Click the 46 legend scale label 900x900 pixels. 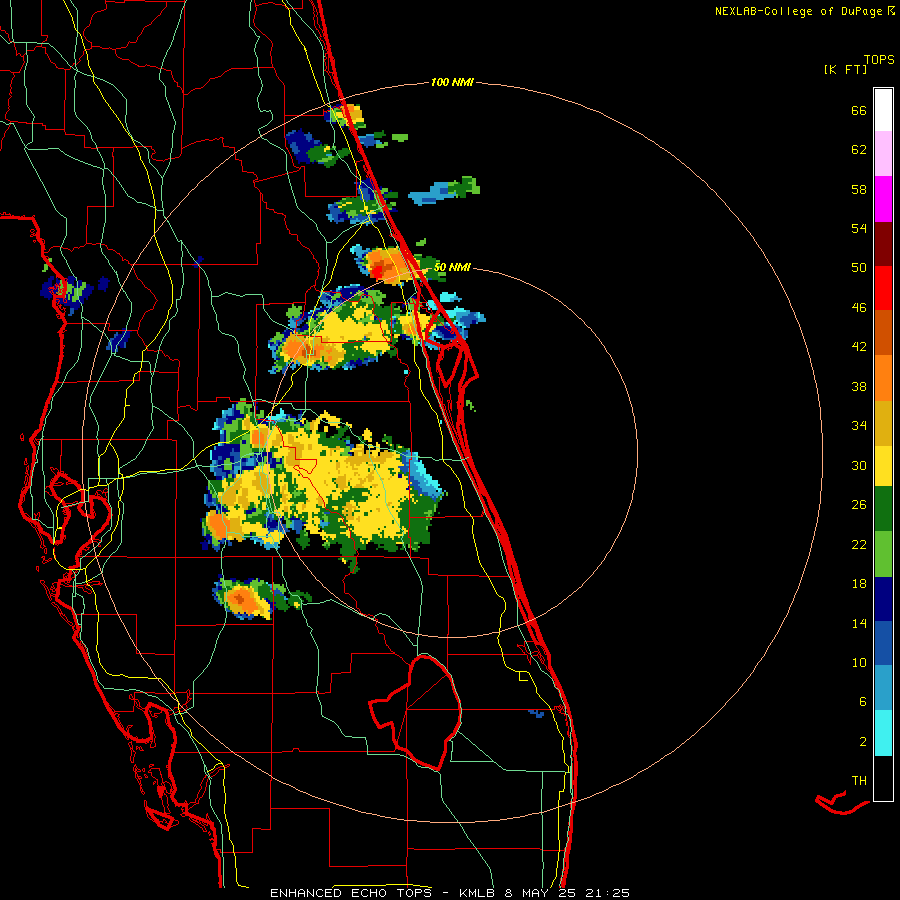point(859,308)
